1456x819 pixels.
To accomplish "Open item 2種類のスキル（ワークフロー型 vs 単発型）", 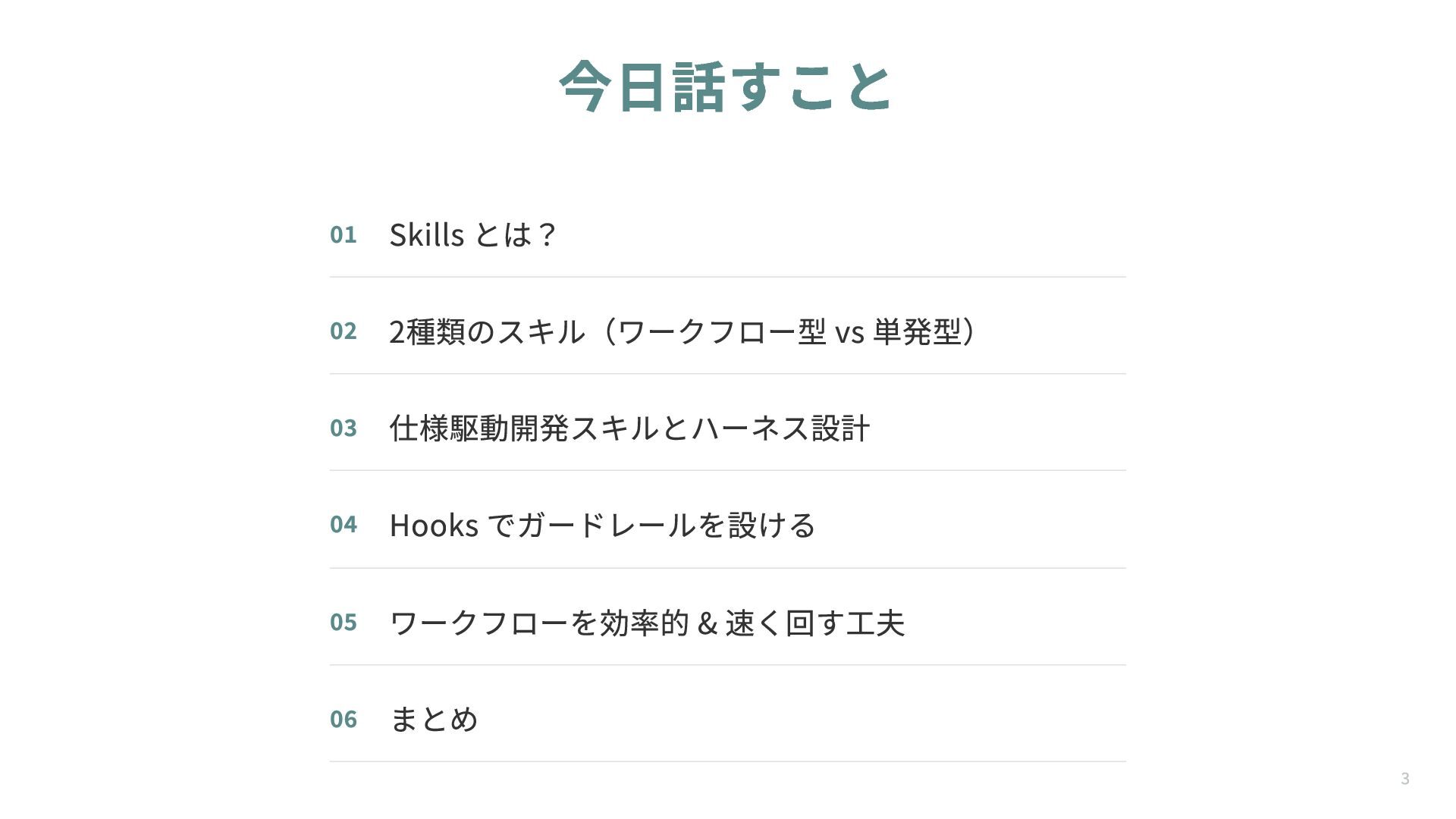I will (x=682, y=331).
